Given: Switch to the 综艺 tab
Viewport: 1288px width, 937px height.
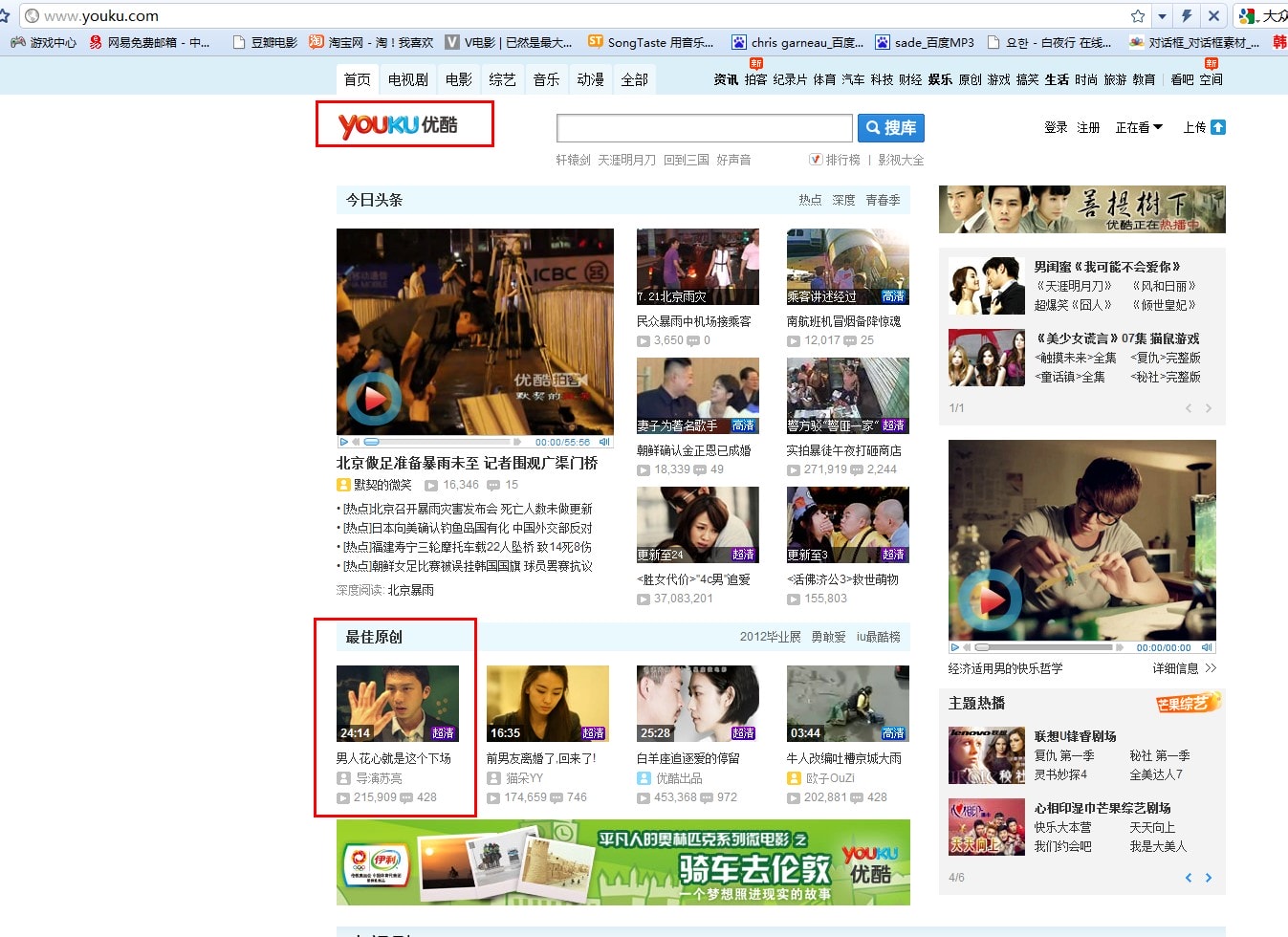Looking at the screenshot, I should click(x=502, y=79).
